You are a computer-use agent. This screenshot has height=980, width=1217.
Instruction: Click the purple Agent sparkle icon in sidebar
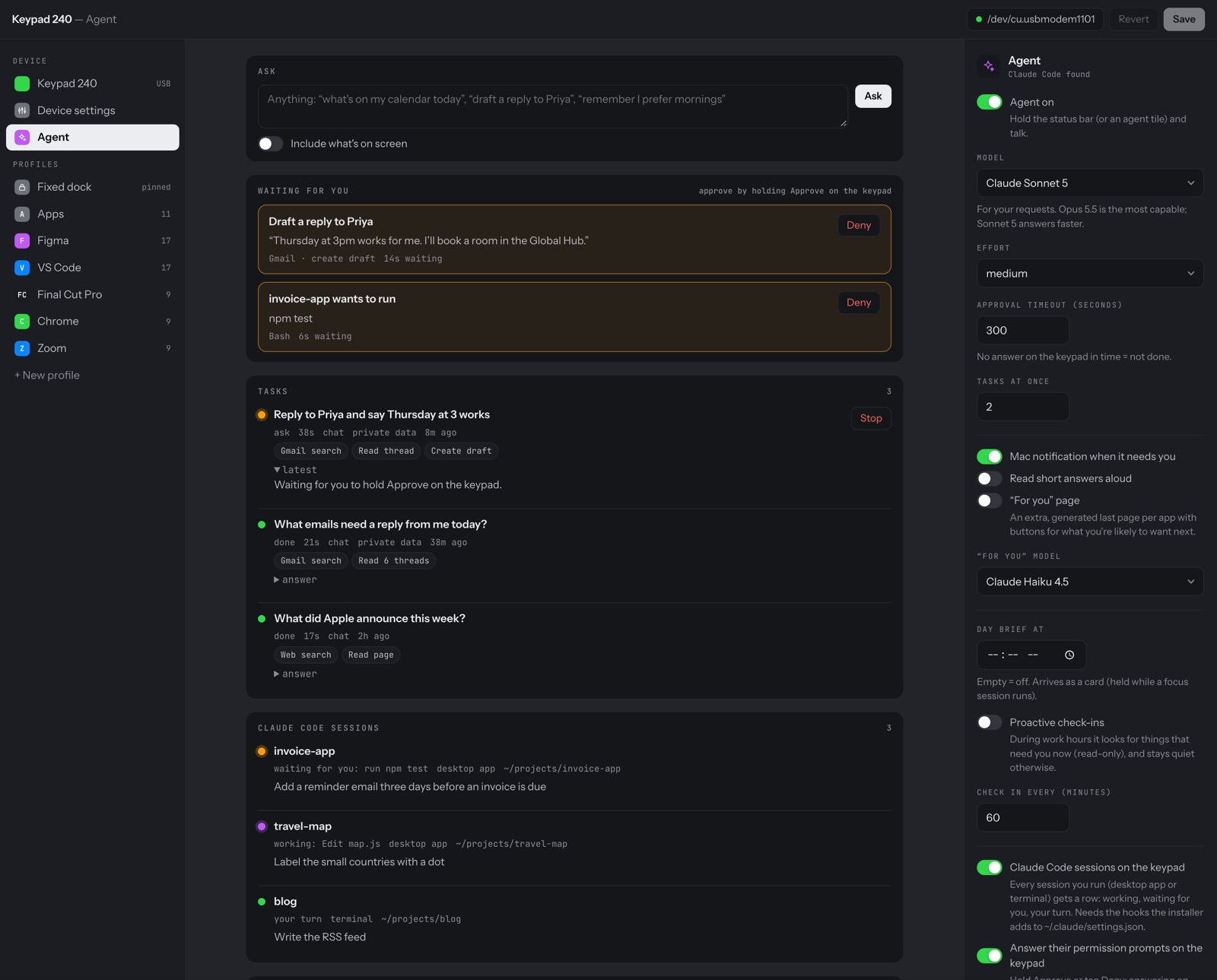pyautogui.click(x=22, y=137)
